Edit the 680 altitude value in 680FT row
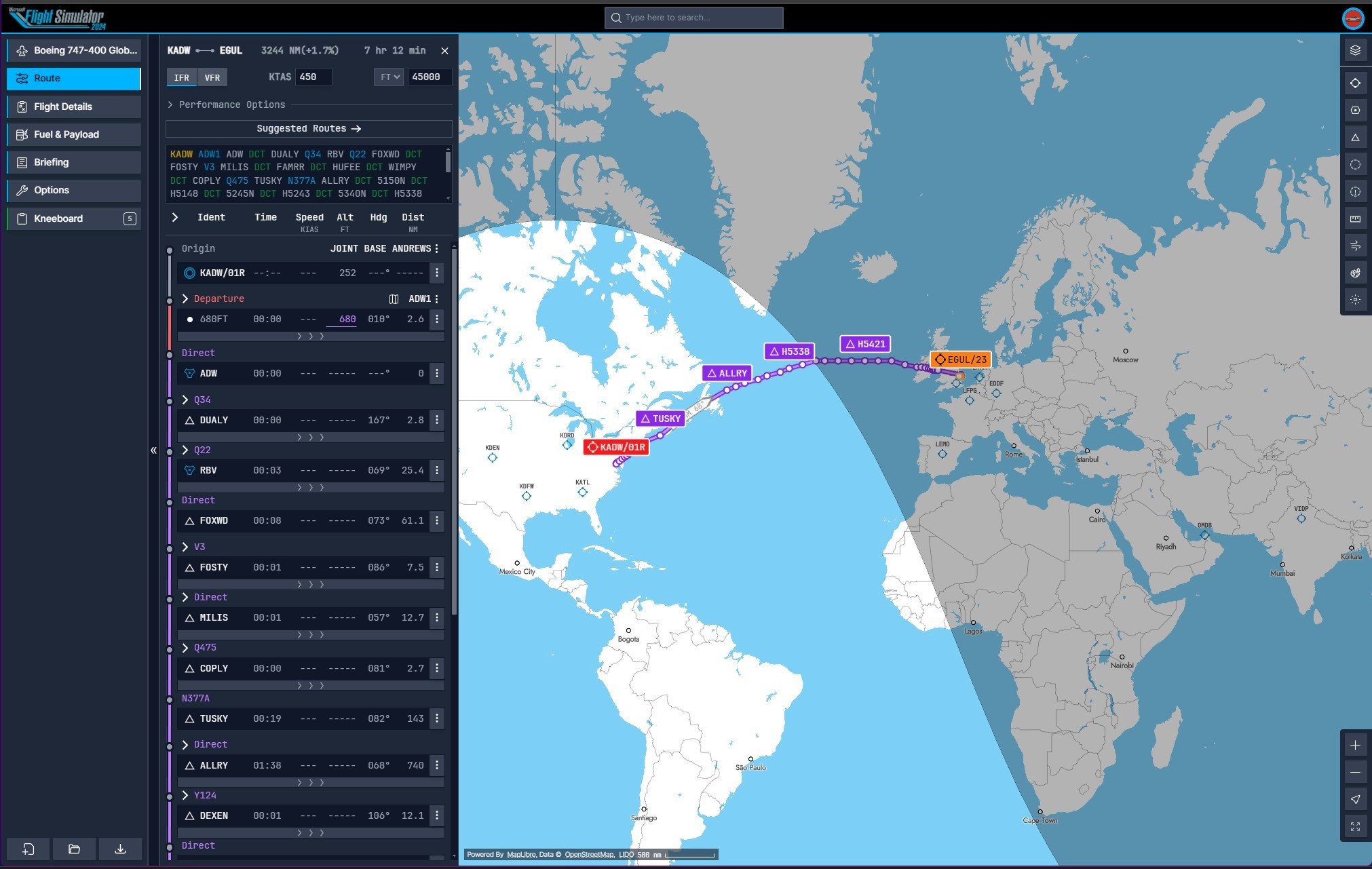This screenshot has width=1372, height=869. (x=342, y=319)
